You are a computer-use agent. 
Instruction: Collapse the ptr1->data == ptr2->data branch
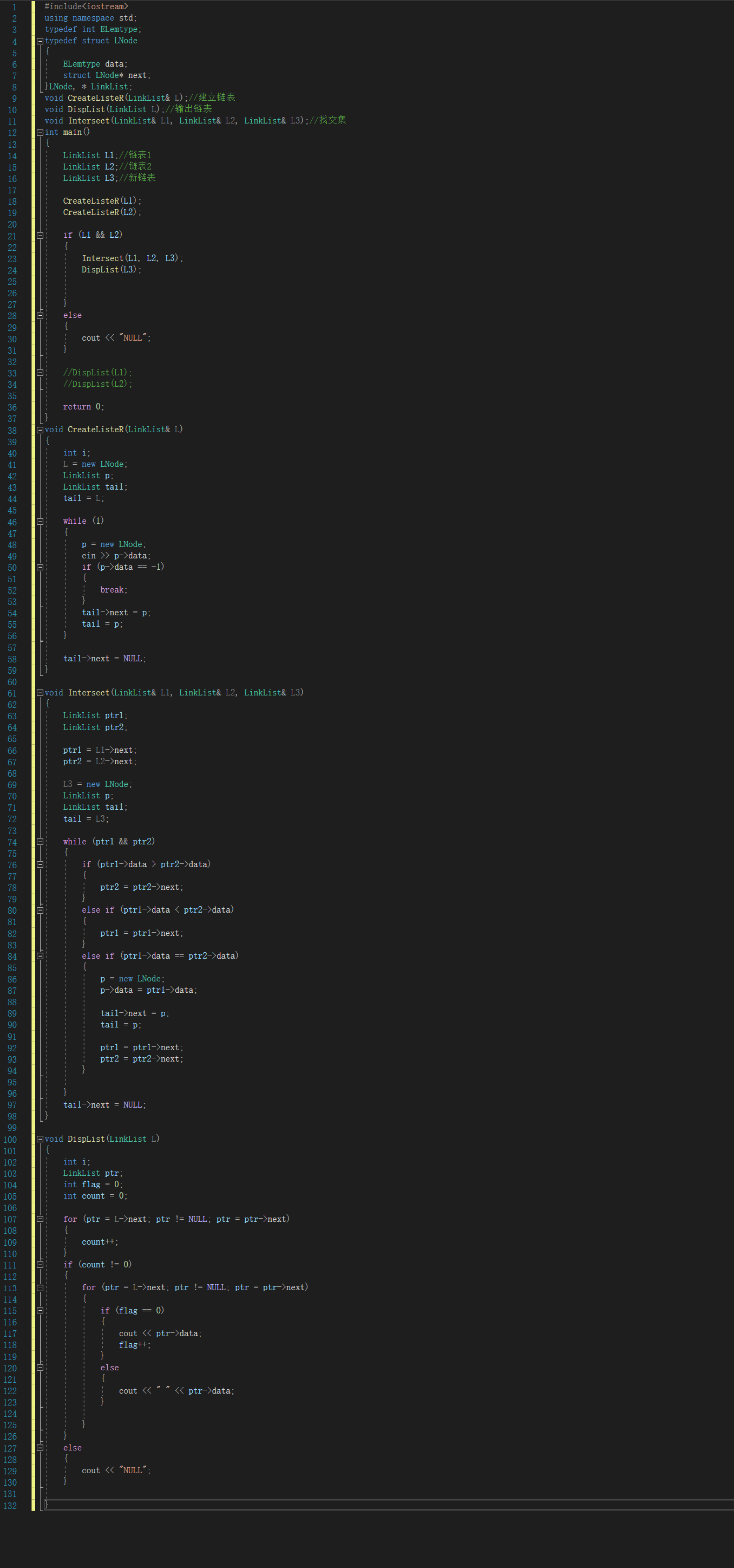(40, 957)
